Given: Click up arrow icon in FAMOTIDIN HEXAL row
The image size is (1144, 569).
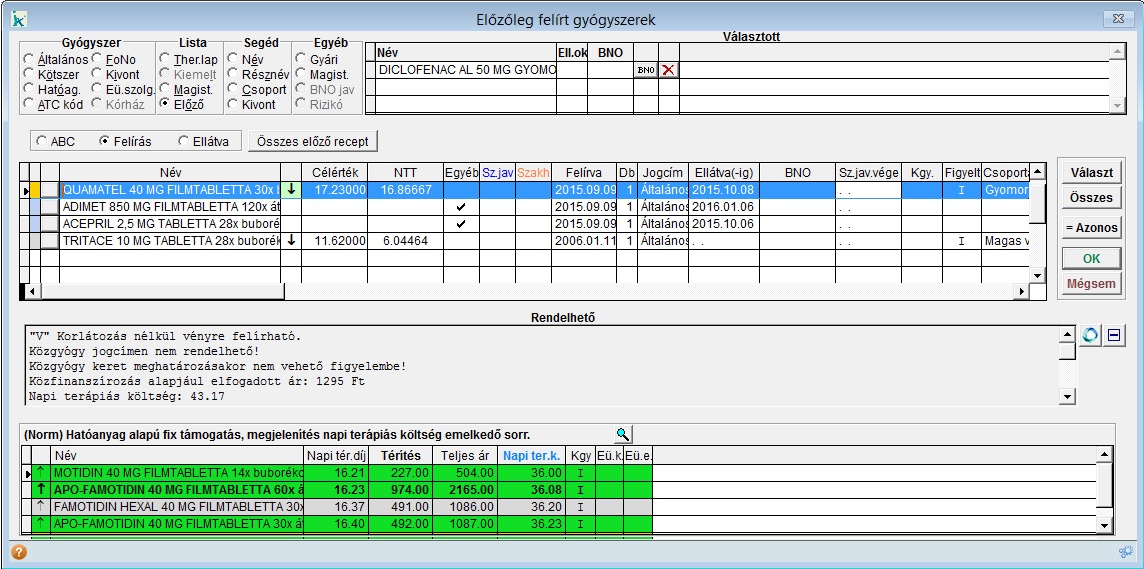Looking at the screenshot, I should [x=42, y=506].
